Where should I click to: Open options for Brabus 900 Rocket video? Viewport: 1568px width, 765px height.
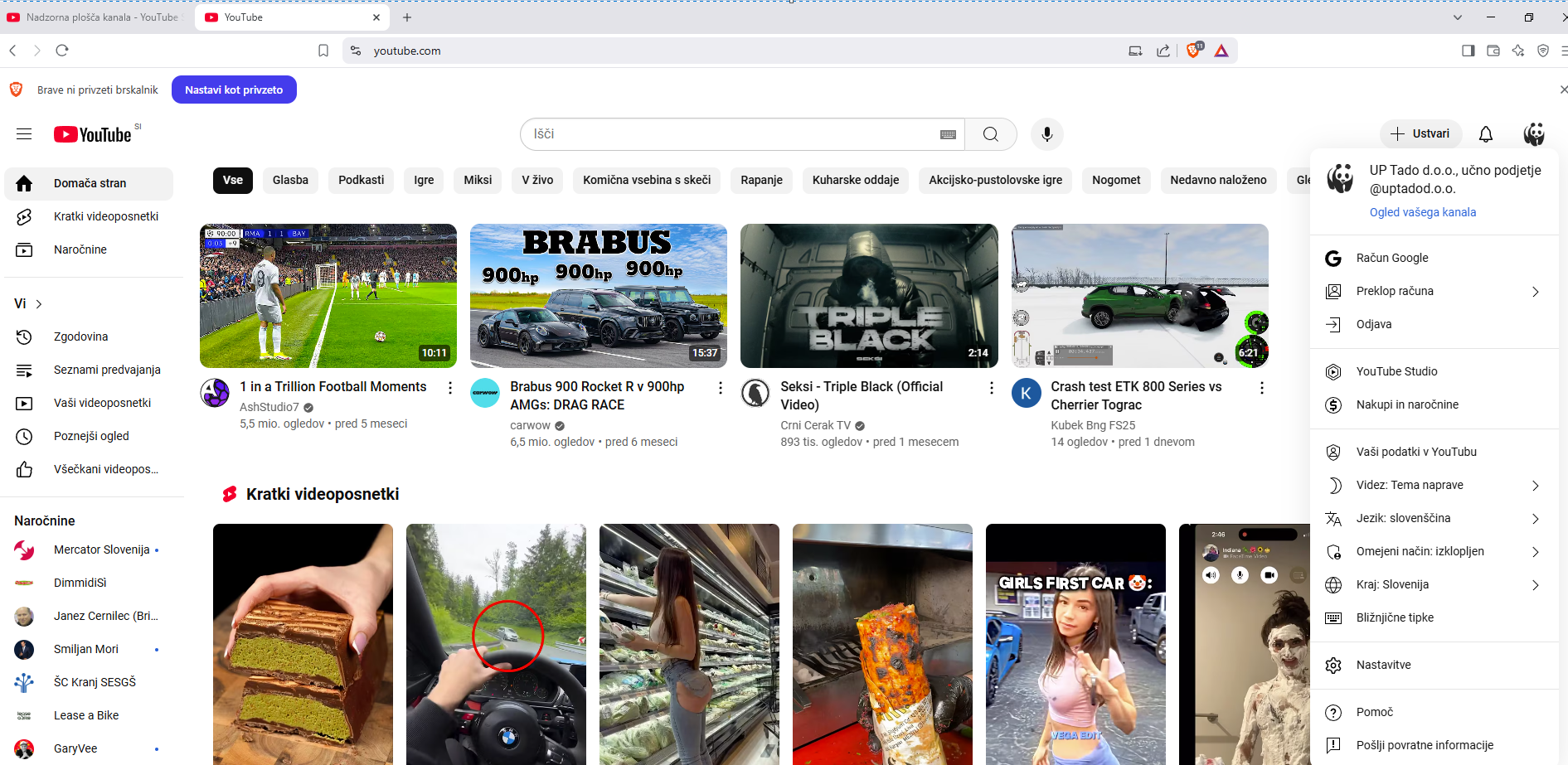pyautogui.click(x=720, y=388)
